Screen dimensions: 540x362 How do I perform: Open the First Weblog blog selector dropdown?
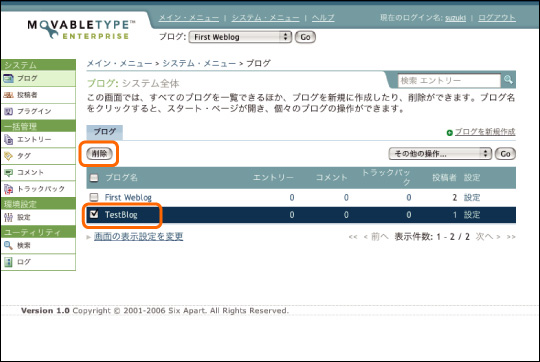click(x=240, y=37)
